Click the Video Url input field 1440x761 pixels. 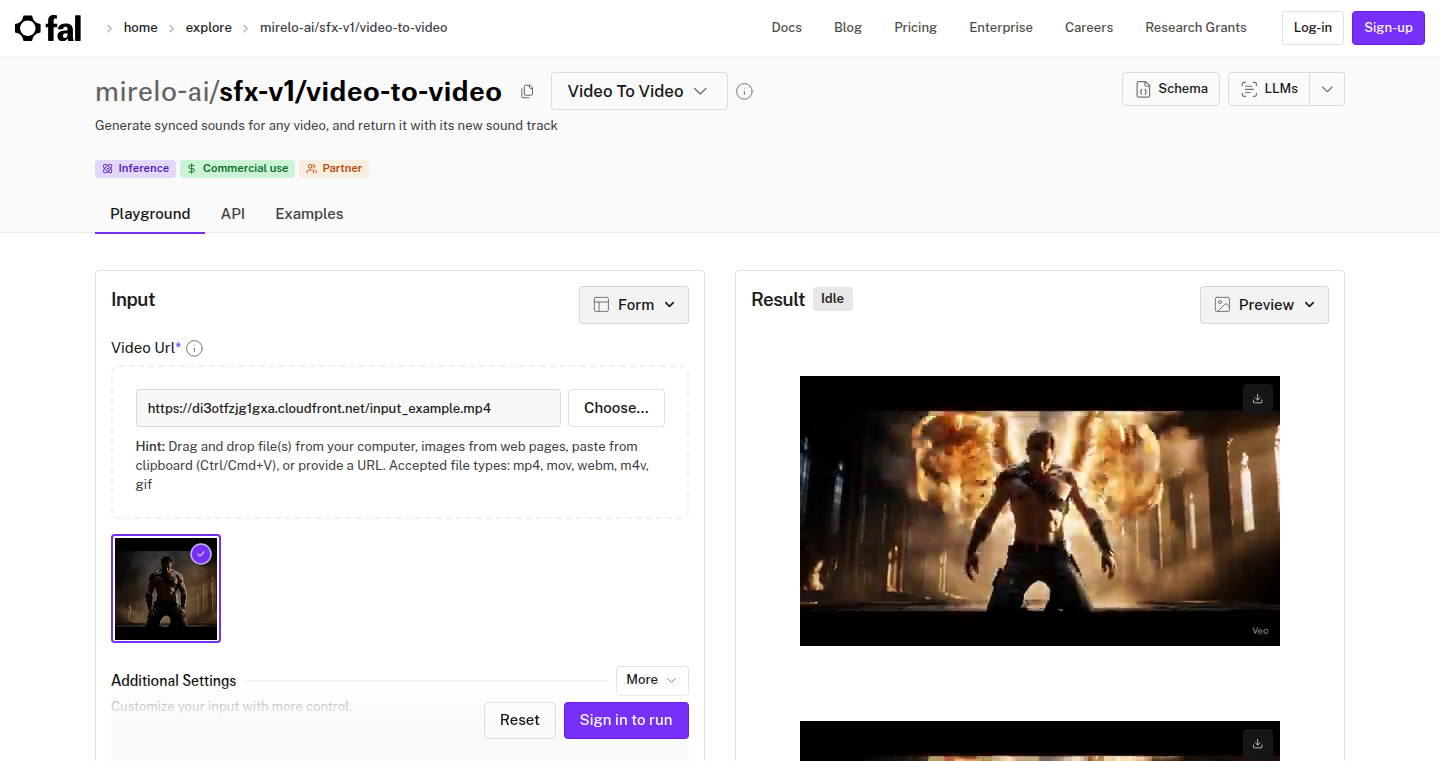point(348,408)
